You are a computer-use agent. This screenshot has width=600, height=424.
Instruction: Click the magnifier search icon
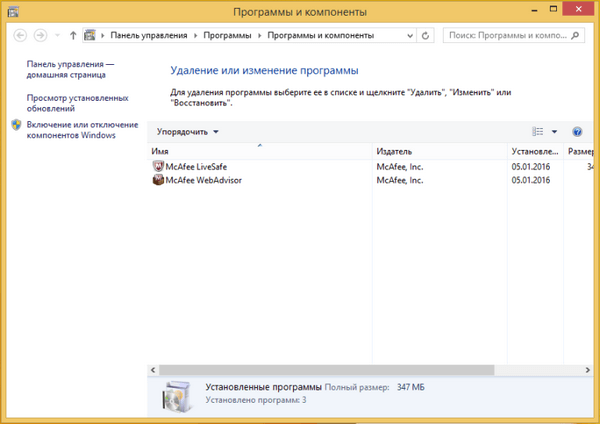[x=575, y=36]
